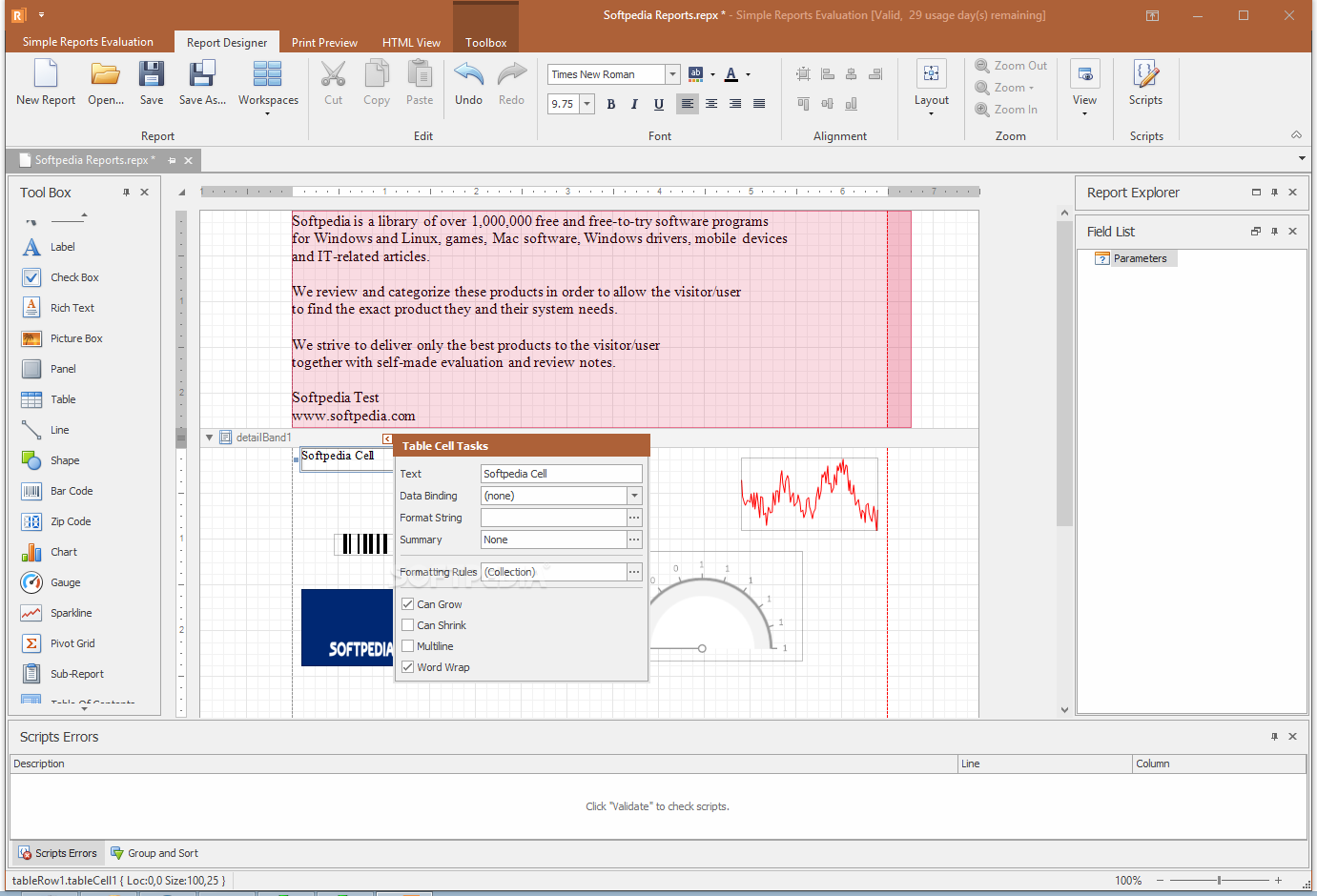The height and width of the screenshot is (896, 1317).
Task: Toggle align text left
Action: click(688, 104)
